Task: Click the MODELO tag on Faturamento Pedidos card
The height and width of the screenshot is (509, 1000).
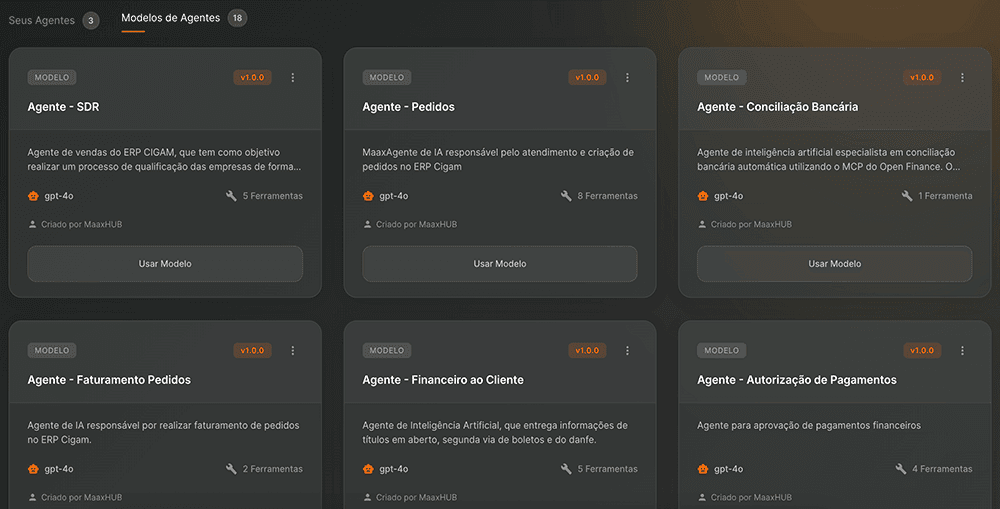Action: (52, 350)
